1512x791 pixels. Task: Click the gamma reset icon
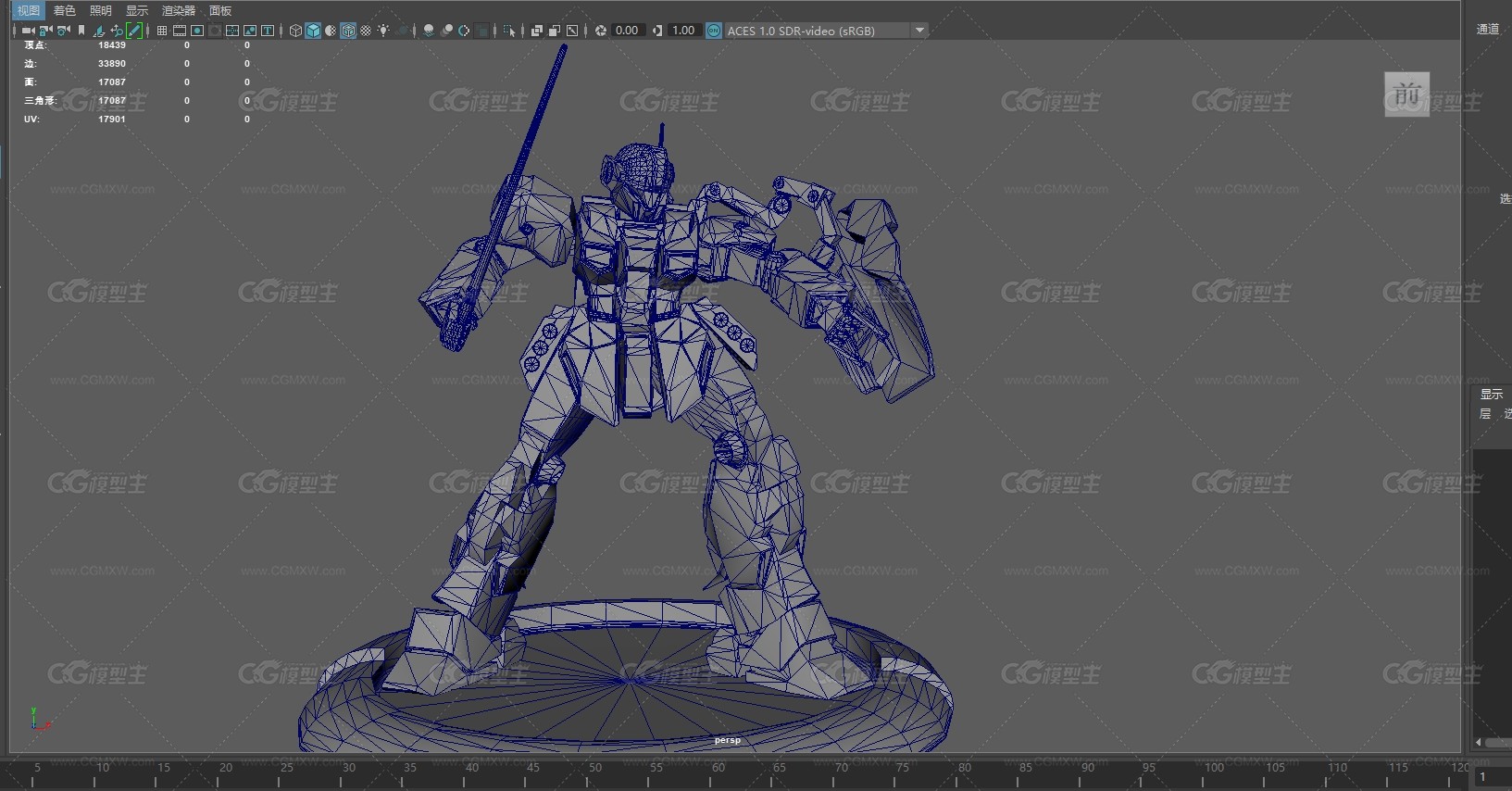[x=657, y=31]
